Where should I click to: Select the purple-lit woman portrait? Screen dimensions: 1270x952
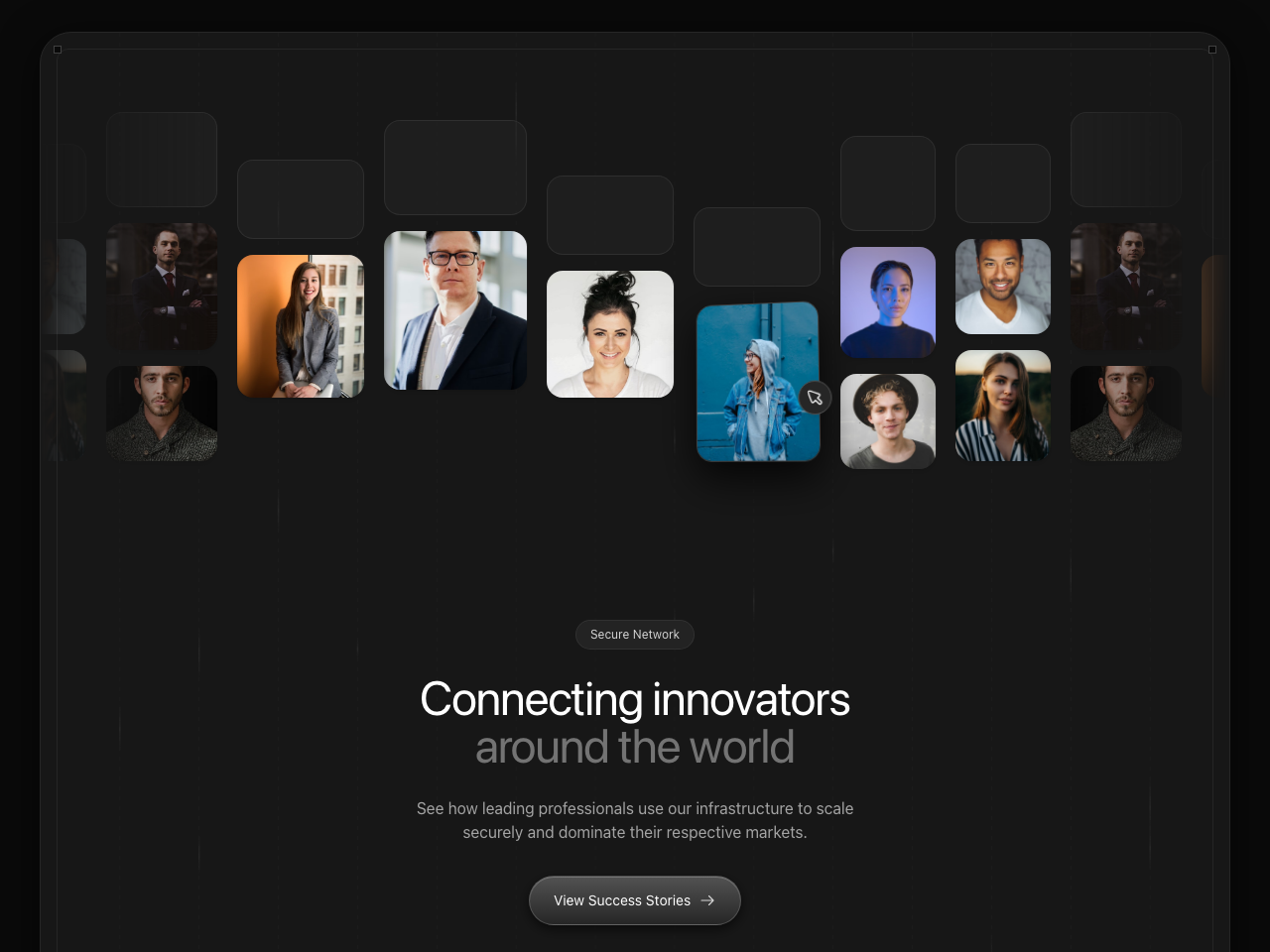click(x=888, y=302)
